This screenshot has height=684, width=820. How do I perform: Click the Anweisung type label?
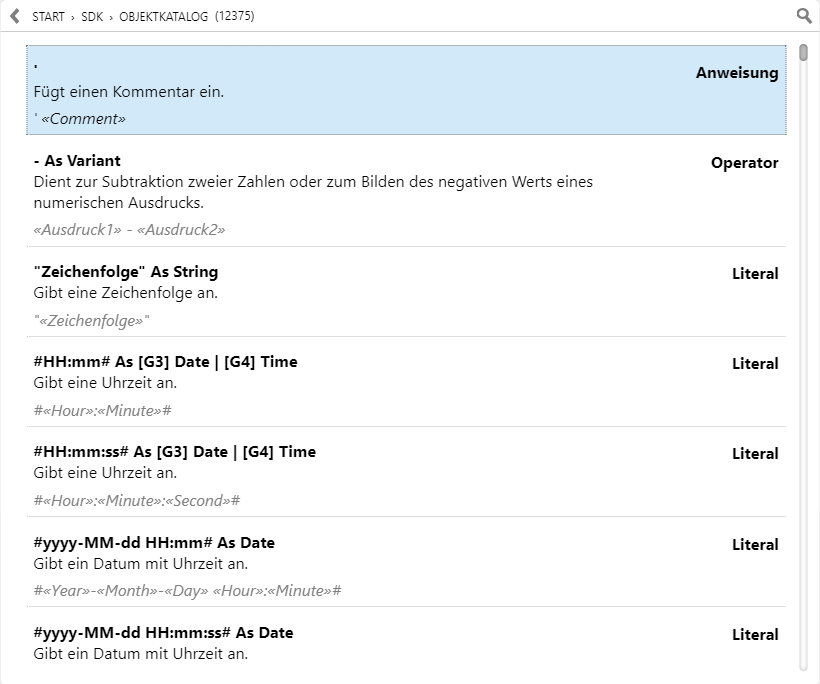point(737,73)
